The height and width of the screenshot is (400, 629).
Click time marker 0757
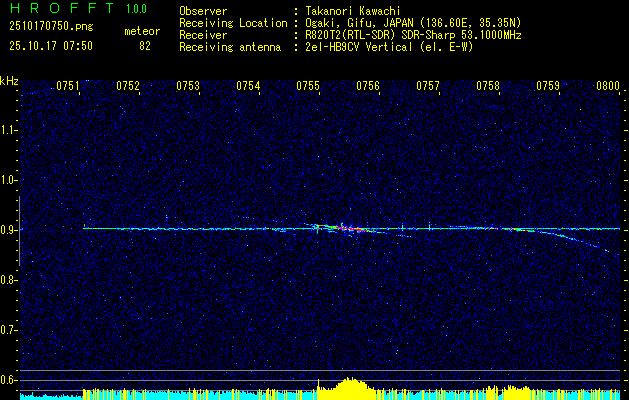point(428,85)
